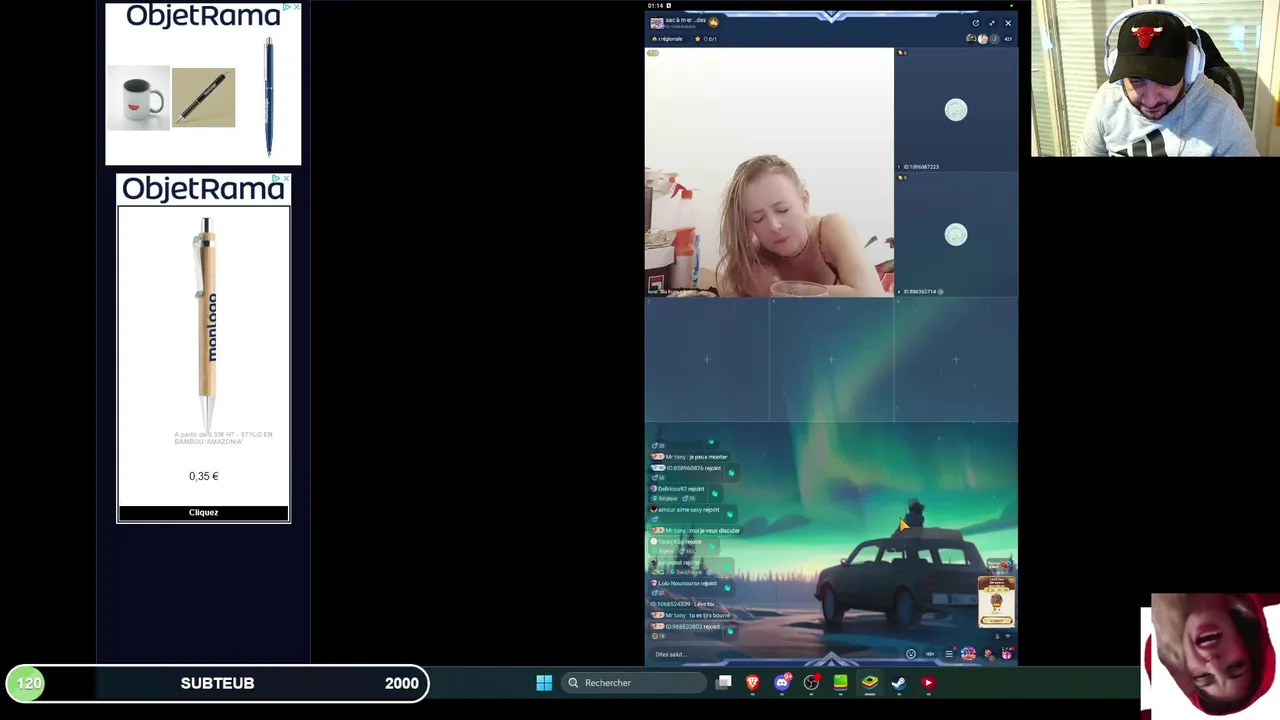Open the second viewer avatar in header
The height and width of the screenshot is (720, 1280).
coord(982,39)
